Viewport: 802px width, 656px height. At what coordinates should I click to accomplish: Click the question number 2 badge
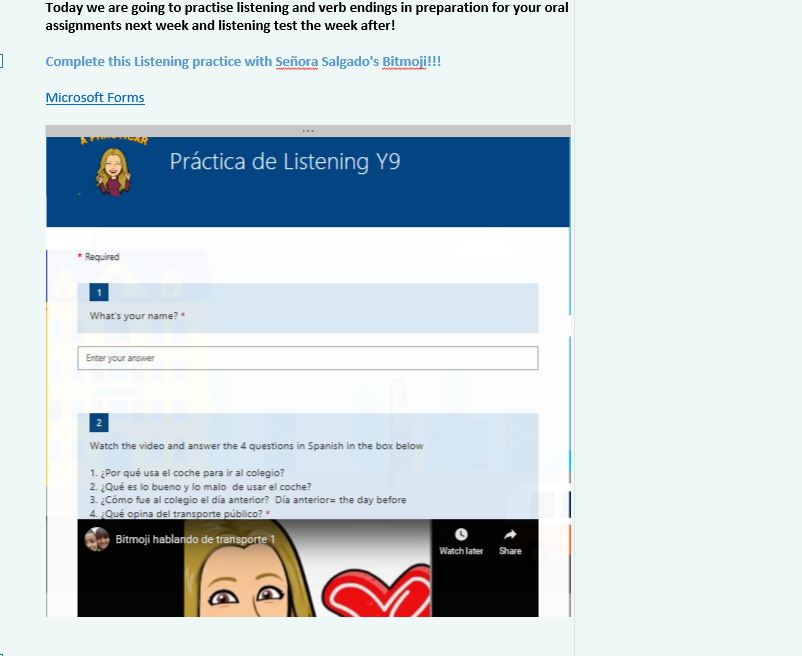coord(99,423)
